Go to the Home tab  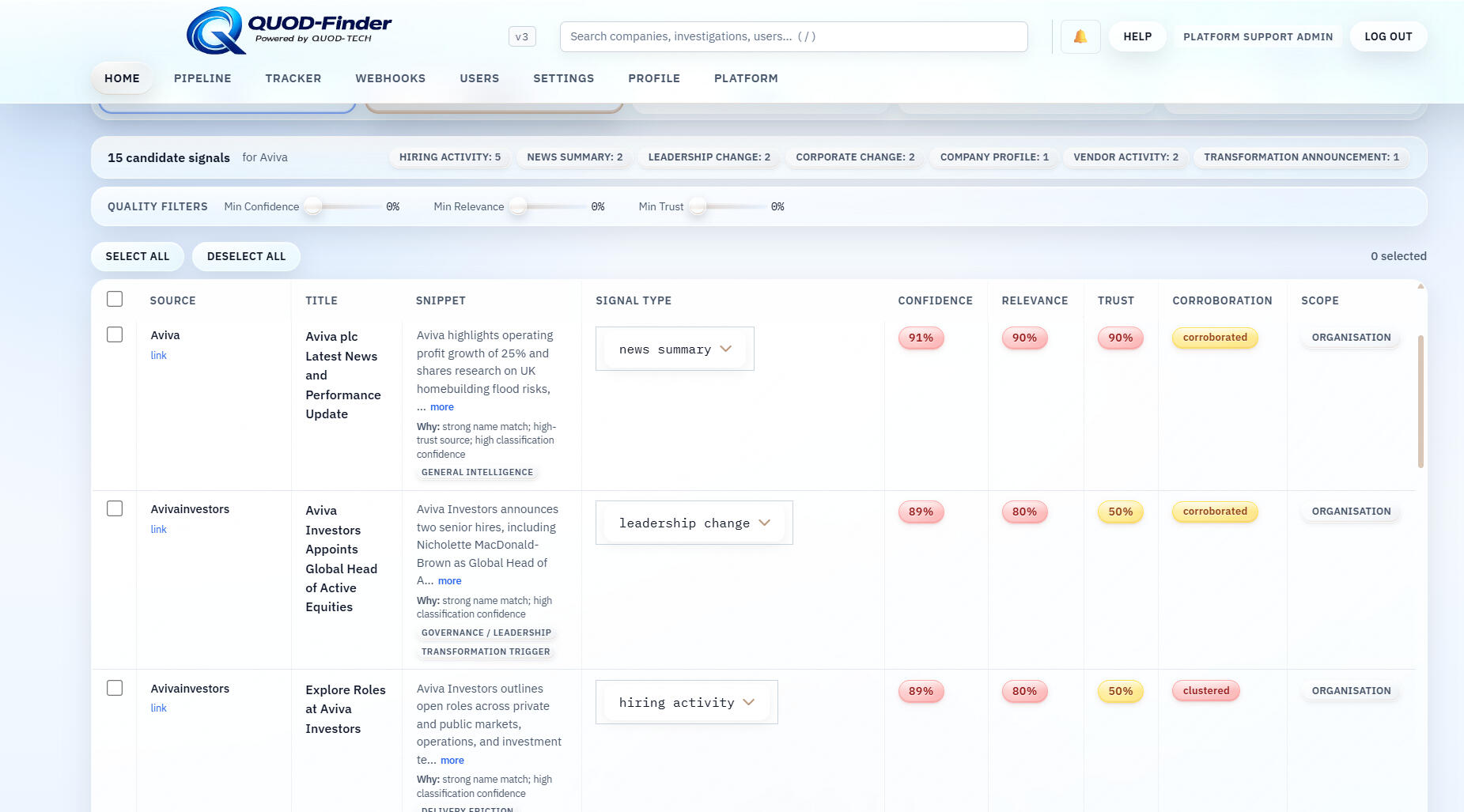[x=122, y=78]
